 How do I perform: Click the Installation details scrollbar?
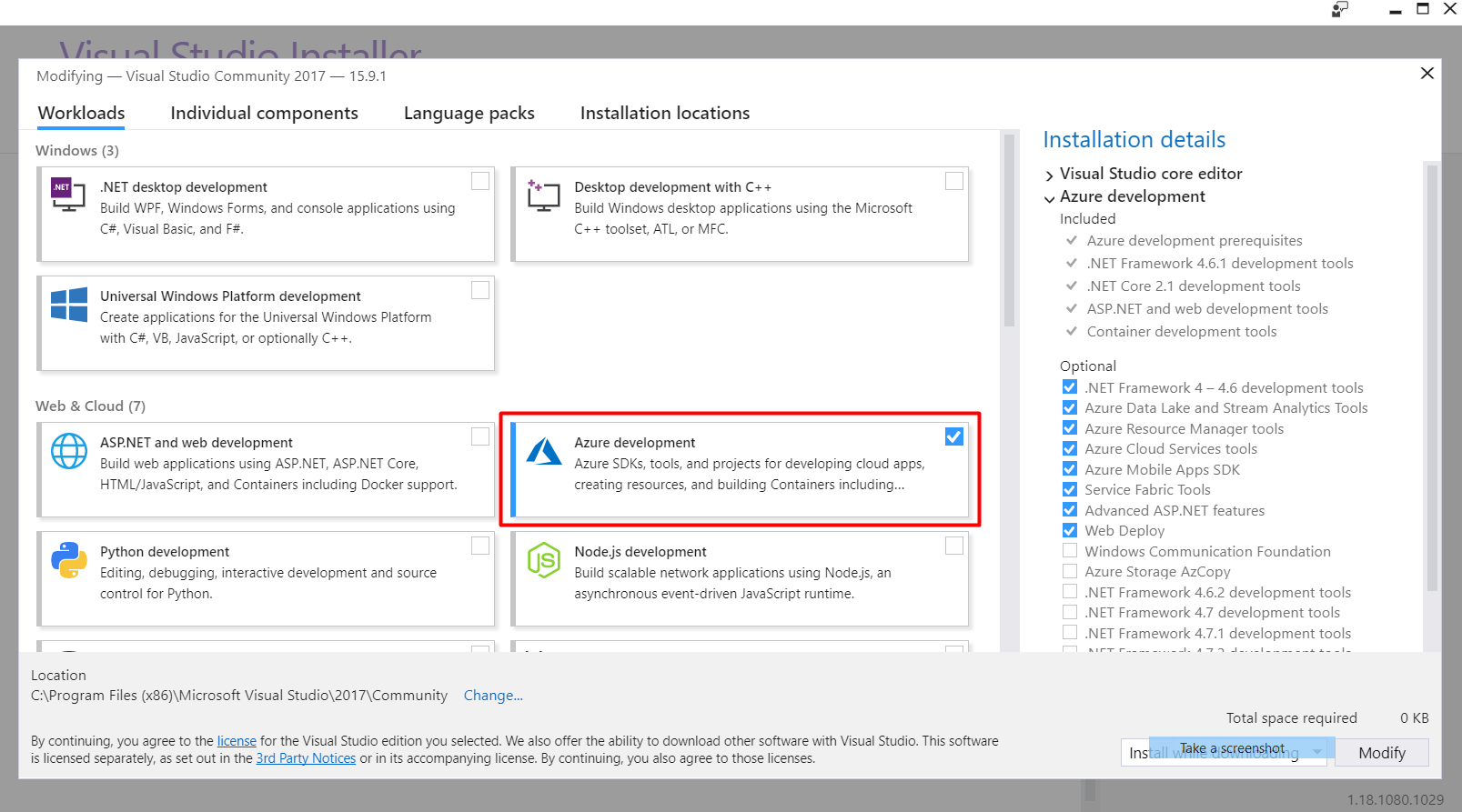tap(1433, 377)
